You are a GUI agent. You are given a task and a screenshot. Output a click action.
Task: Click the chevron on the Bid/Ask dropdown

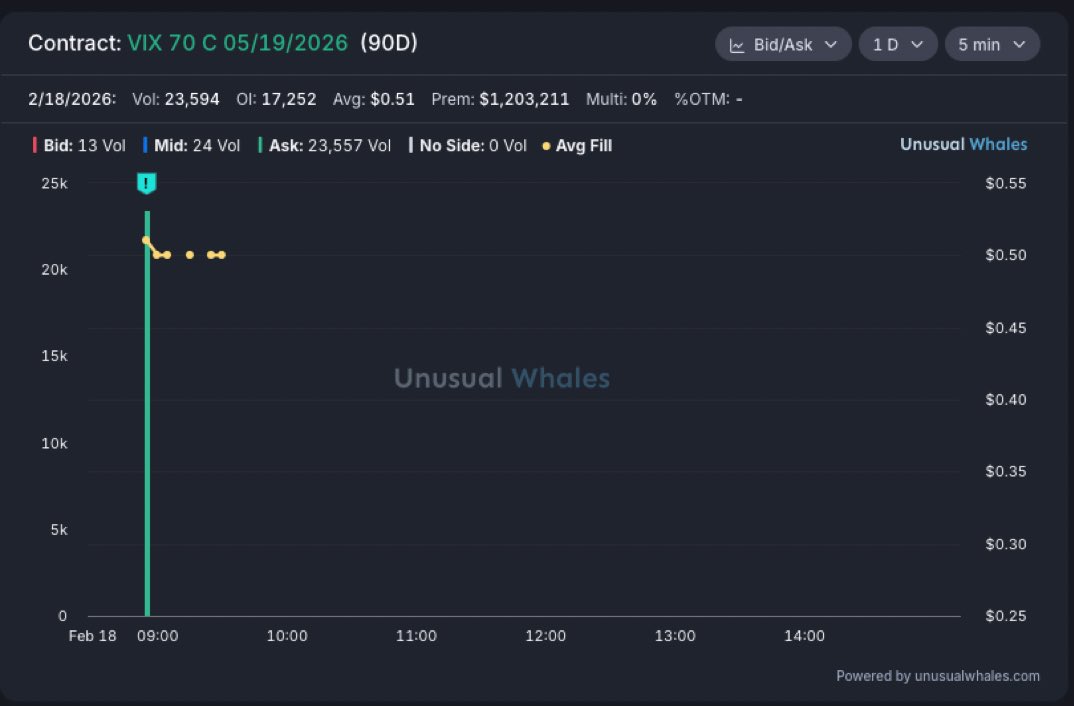point(831,45)
